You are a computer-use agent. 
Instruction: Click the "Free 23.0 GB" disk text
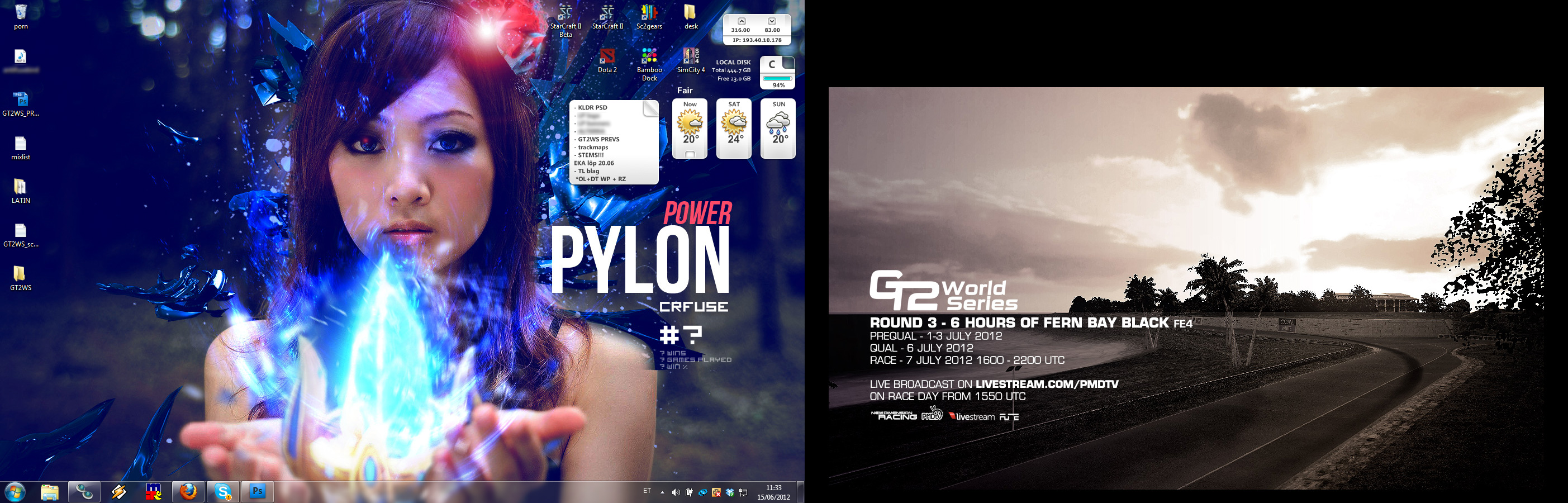click(x=734, y=79)
